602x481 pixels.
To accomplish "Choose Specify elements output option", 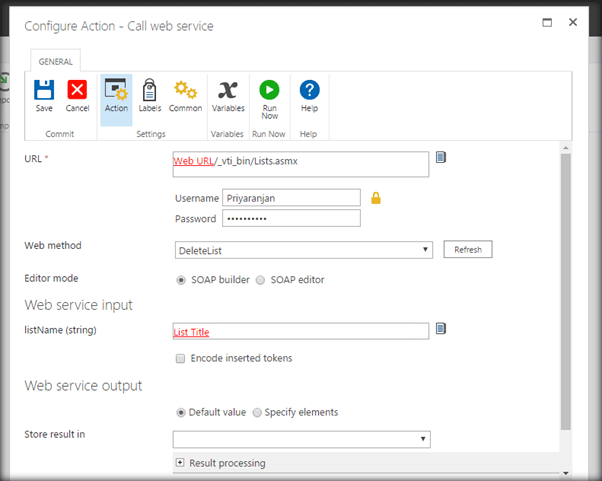I will [x=257, y=413].
